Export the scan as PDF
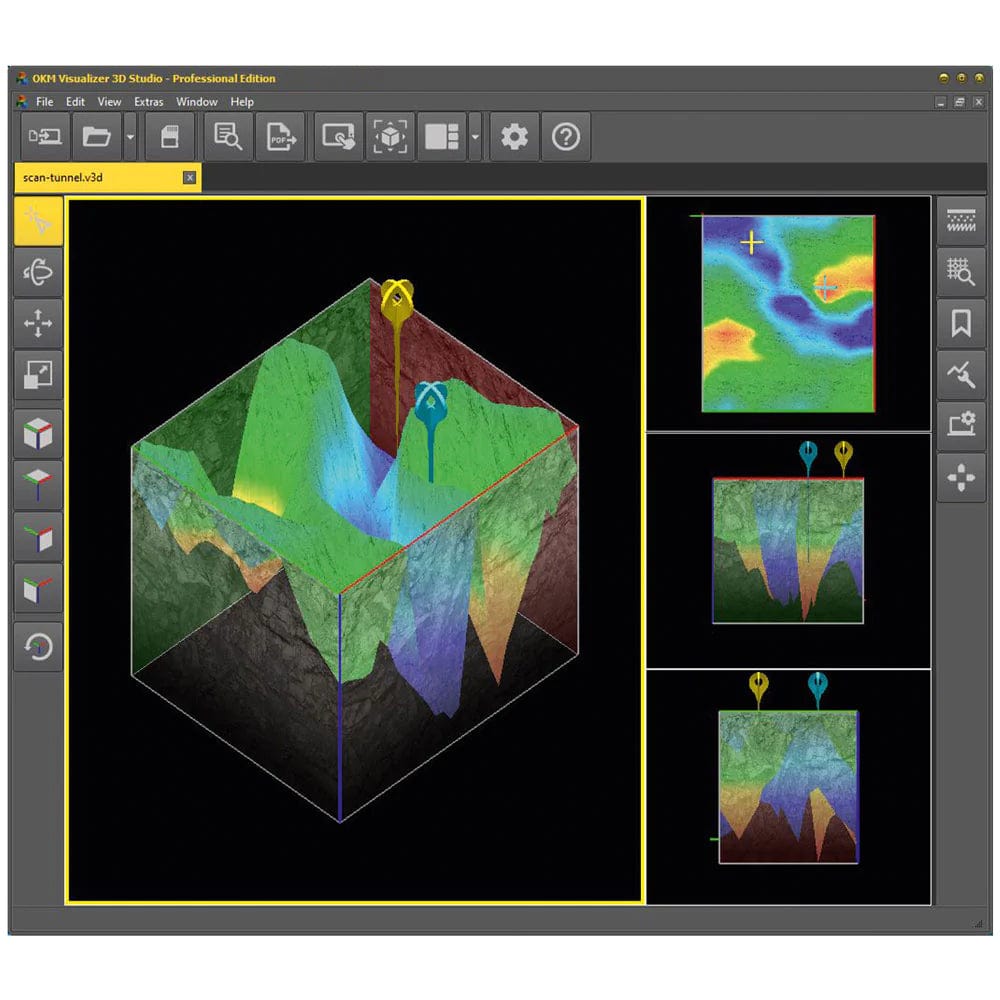Viewport: 1000px width, 1000px height. tap(280, 136)
